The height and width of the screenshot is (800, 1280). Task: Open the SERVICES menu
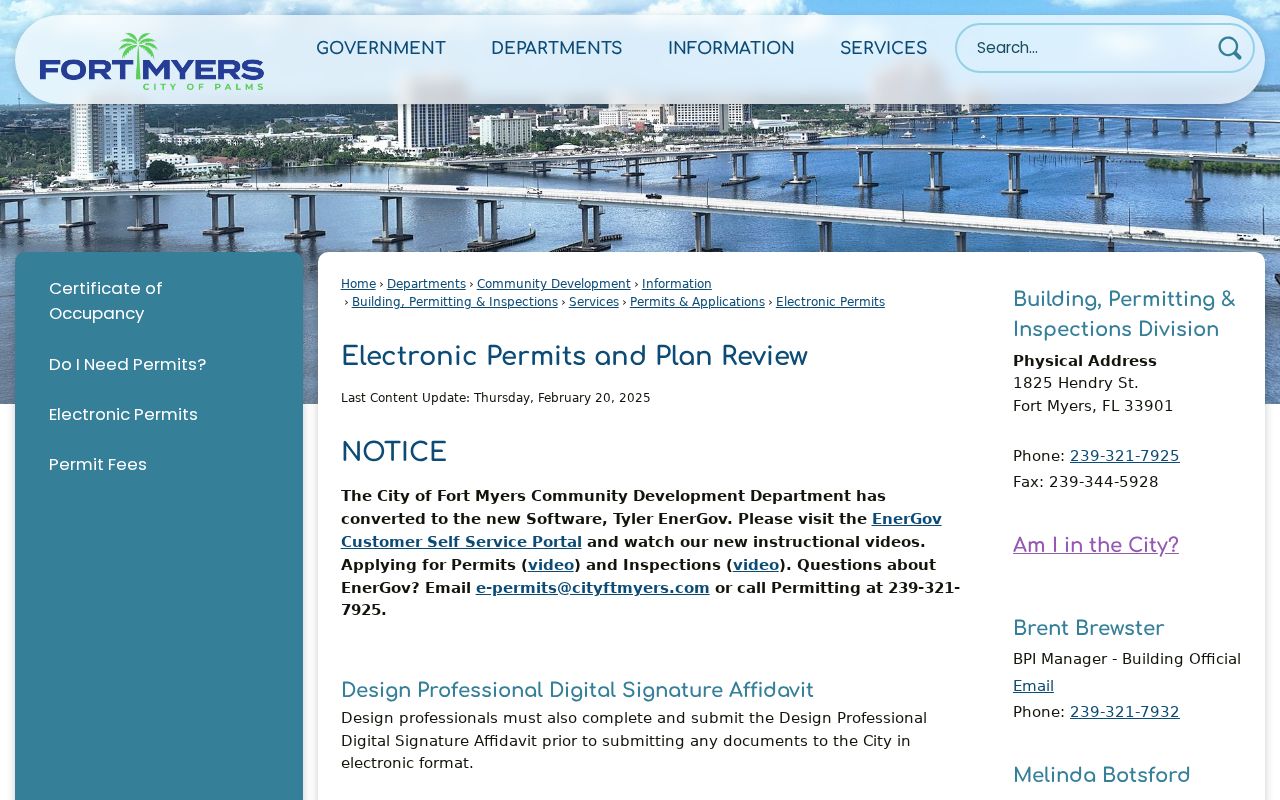(x=883, y=48)
